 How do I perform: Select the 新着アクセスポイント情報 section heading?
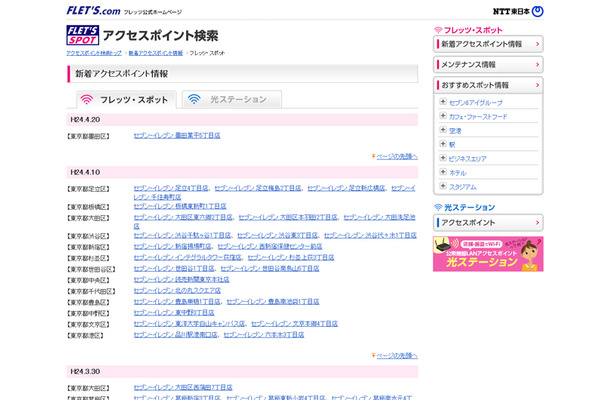tap(121, 74)
